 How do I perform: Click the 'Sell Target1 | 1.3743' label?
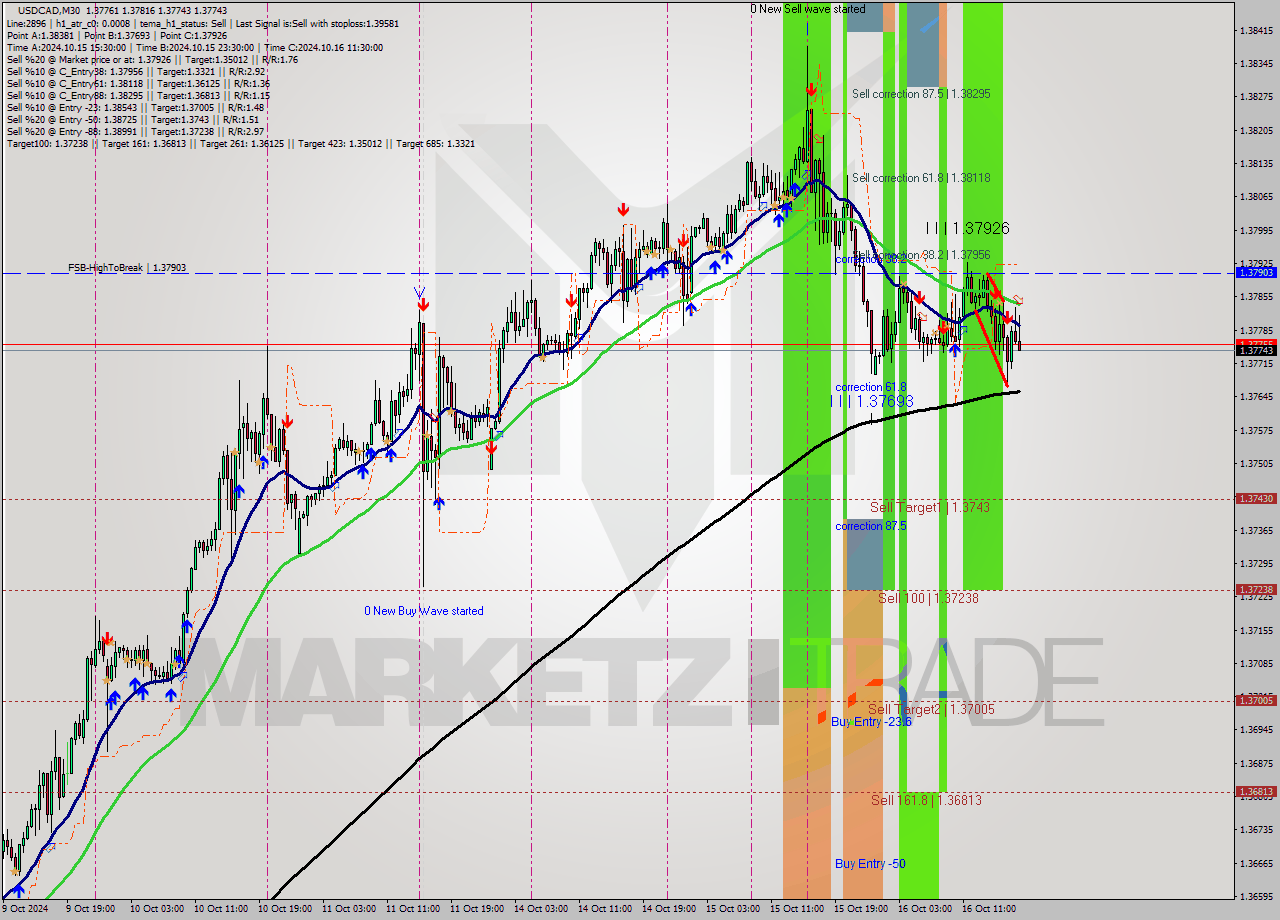[930, 508]
